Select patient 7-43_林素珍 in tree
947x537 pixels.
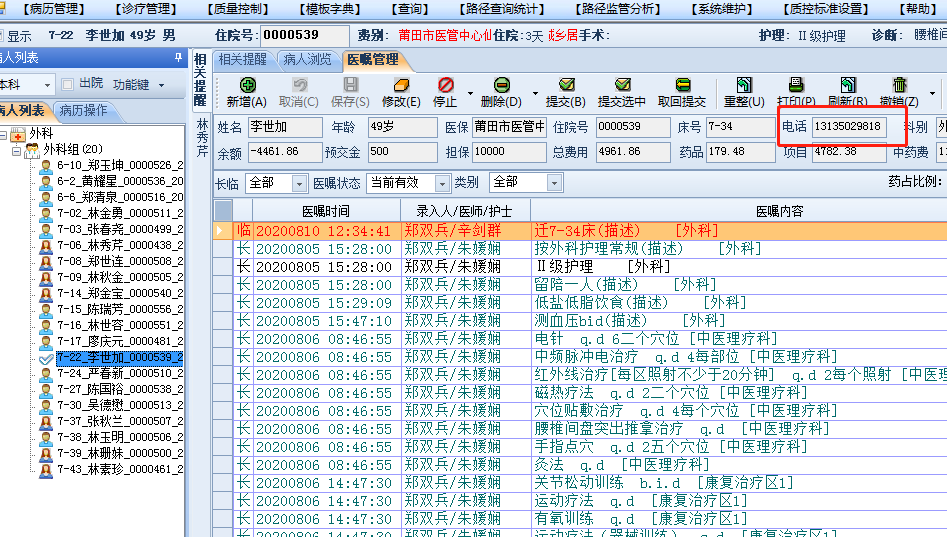120,469
